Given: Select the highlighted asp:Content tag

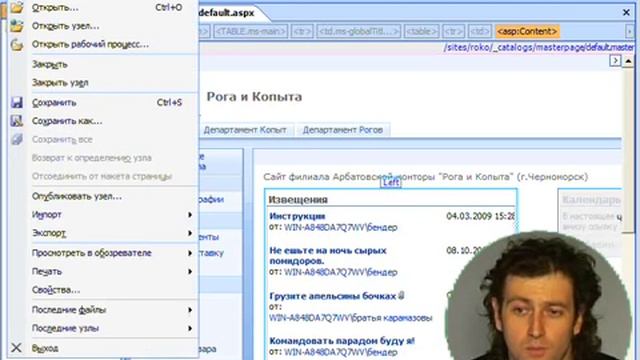Looking at the screenshot, I should (x=527, y=31).
